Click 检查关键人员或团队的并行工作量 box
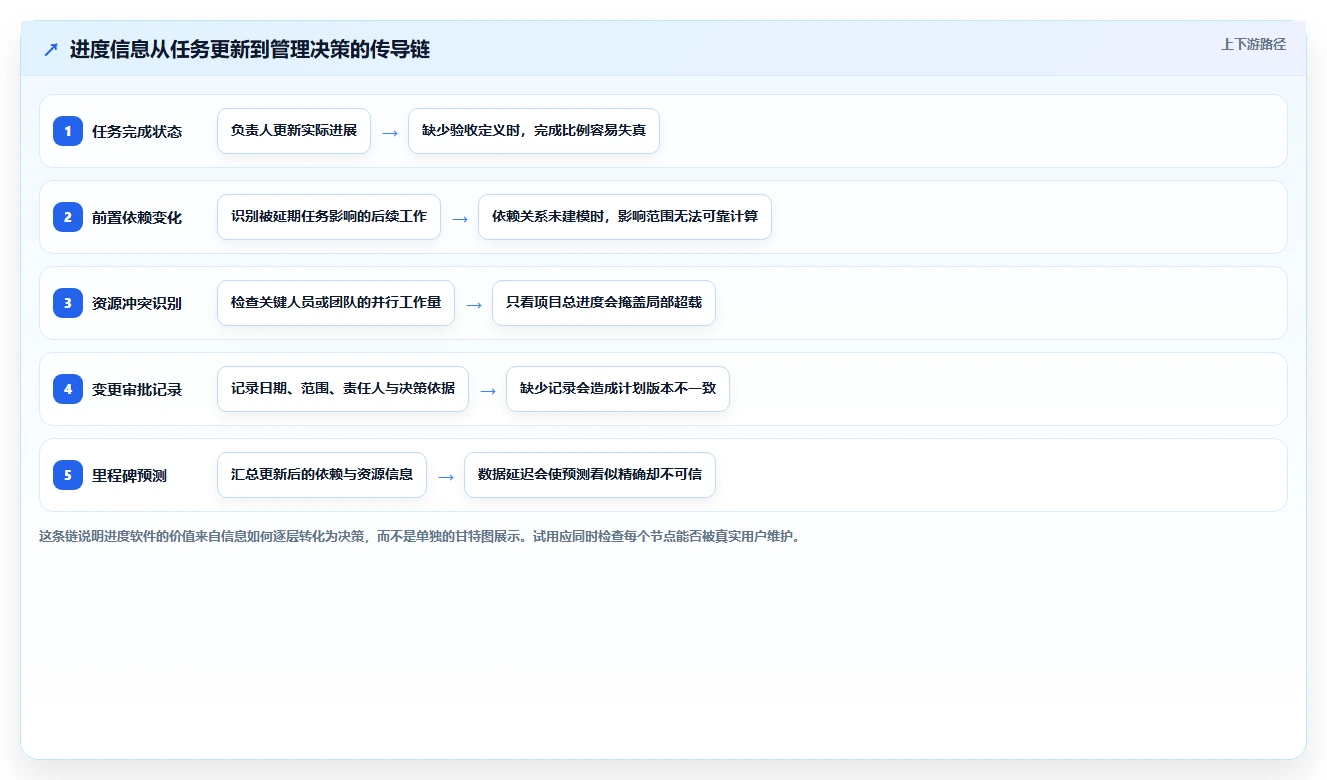This screenshot has width=1327, height=780. pyautogui.click(x=336, y=303)
